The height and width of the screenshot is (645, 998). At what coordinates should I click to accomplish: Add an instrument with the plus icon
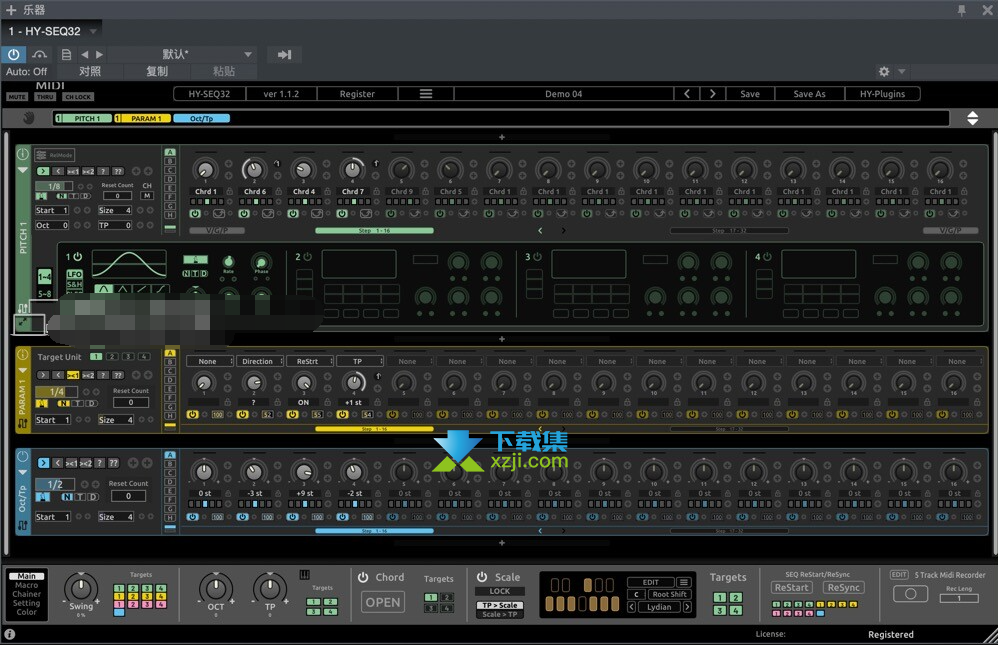tap(11, 10)
